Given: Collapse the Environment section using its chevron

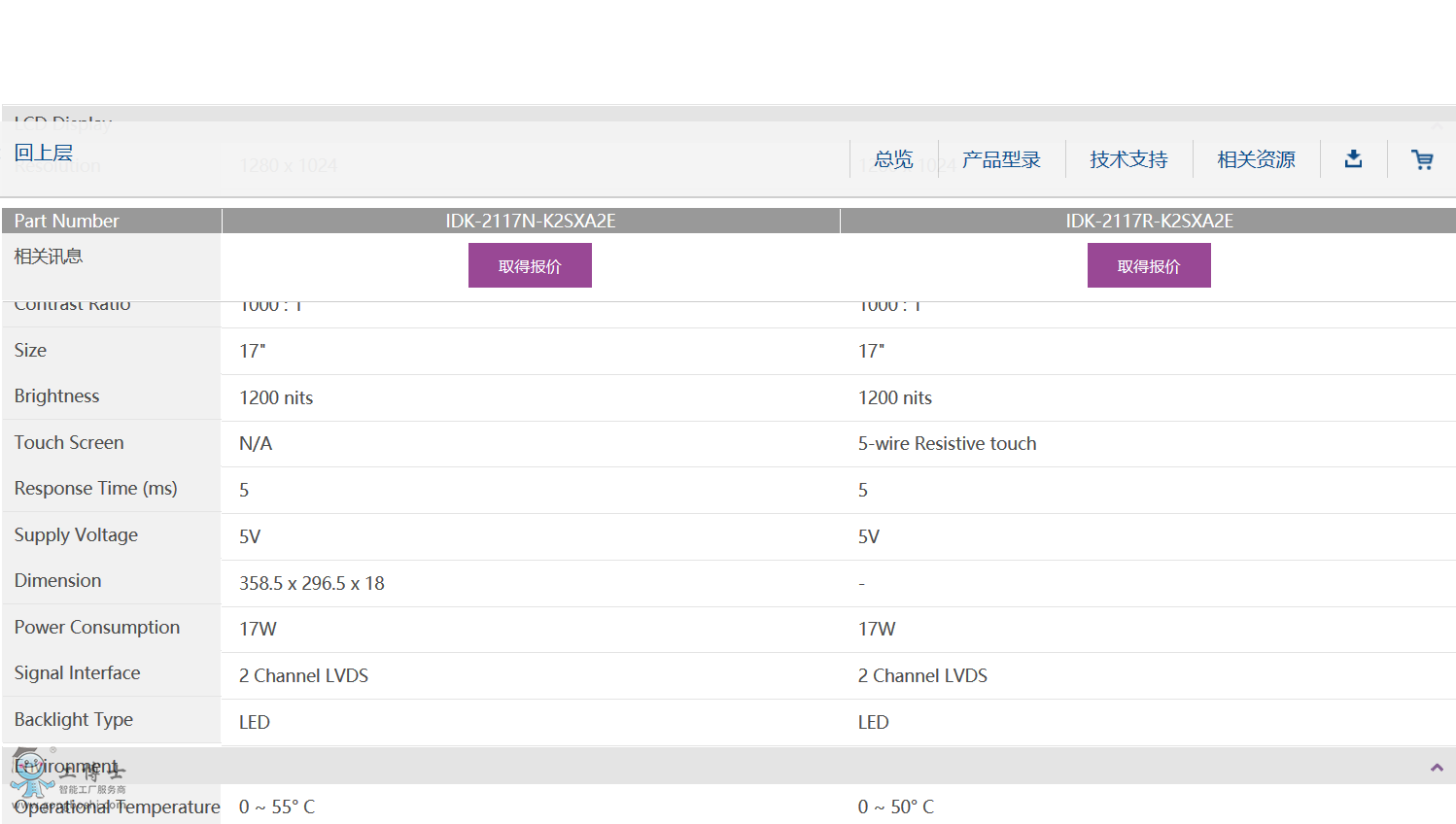Looking at the screenshot, I should (x=1437, y=768).
